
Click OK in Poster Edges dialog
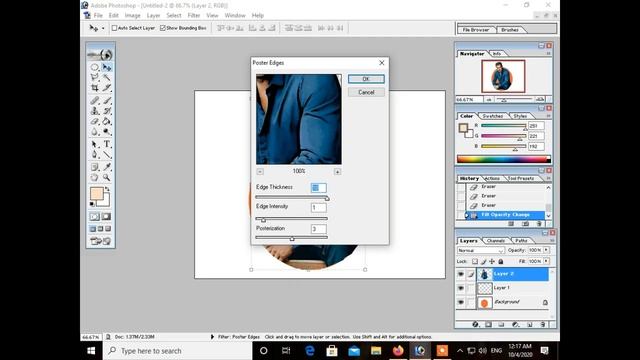(x=366, y=79)
